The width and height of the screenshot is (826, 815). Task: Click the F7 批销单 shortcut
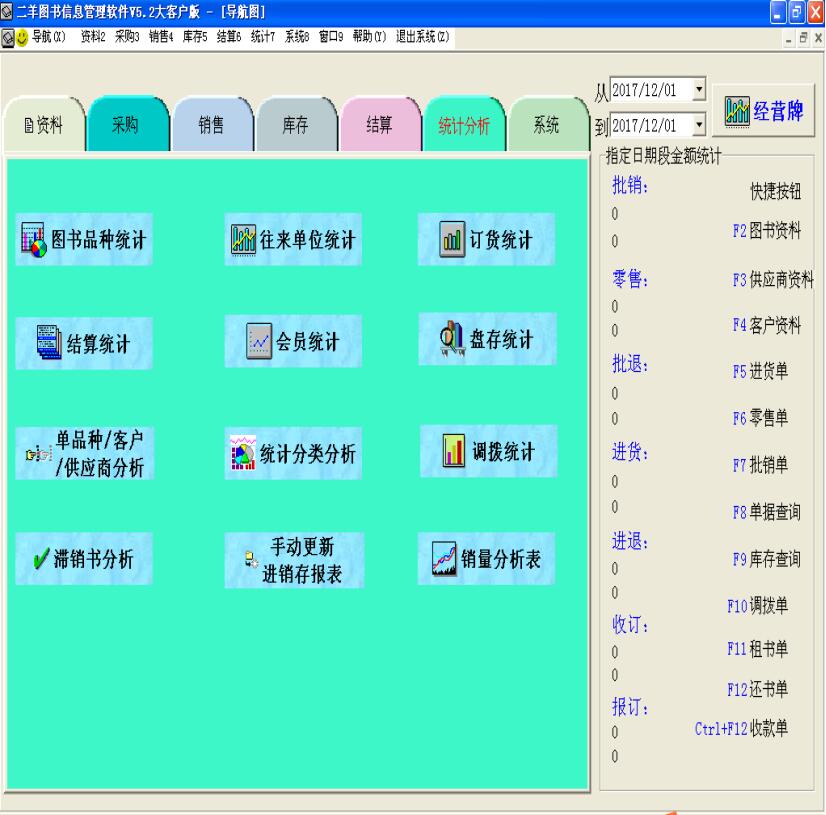[760, 465]
